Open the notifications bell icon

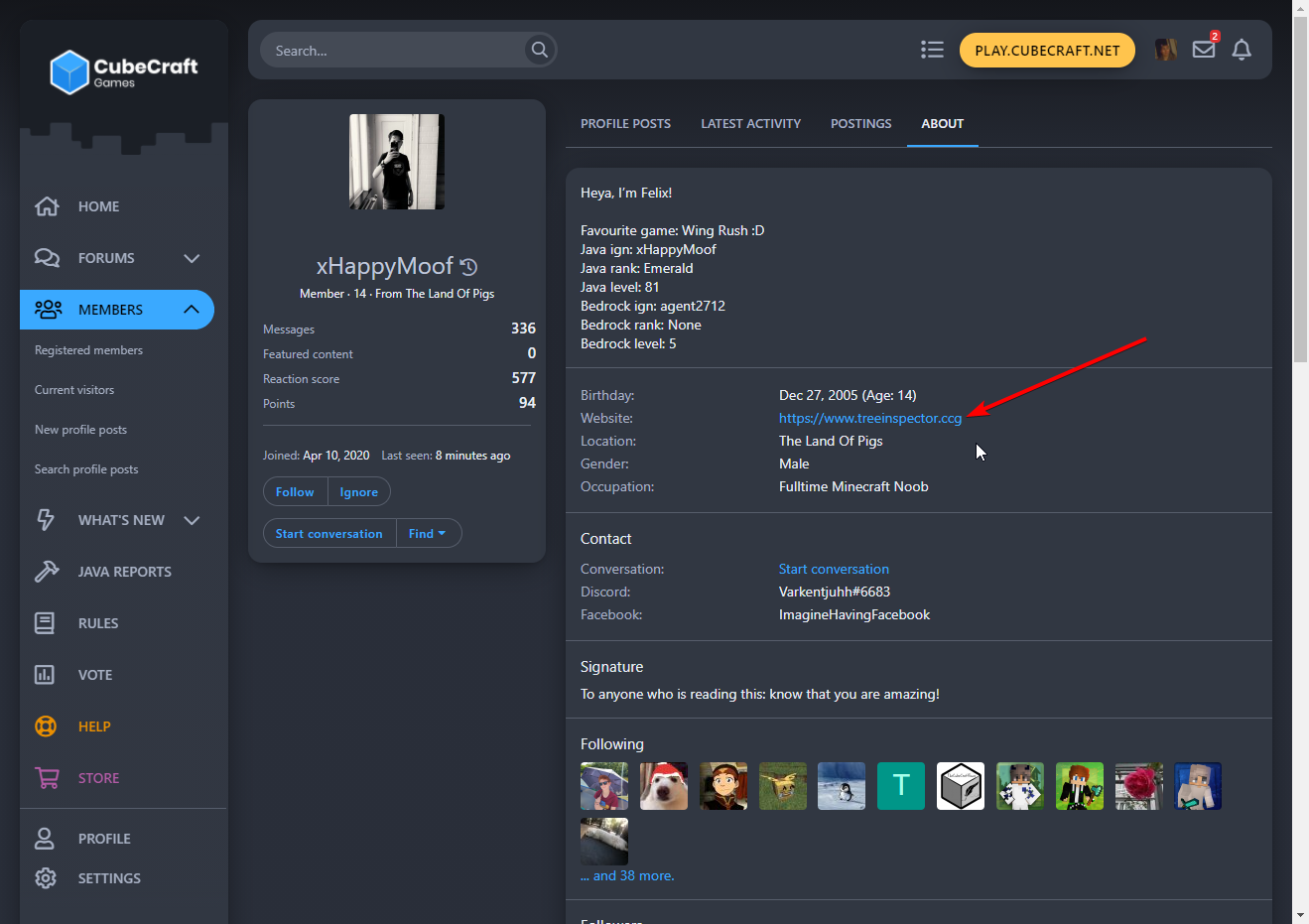point(1242,50)
